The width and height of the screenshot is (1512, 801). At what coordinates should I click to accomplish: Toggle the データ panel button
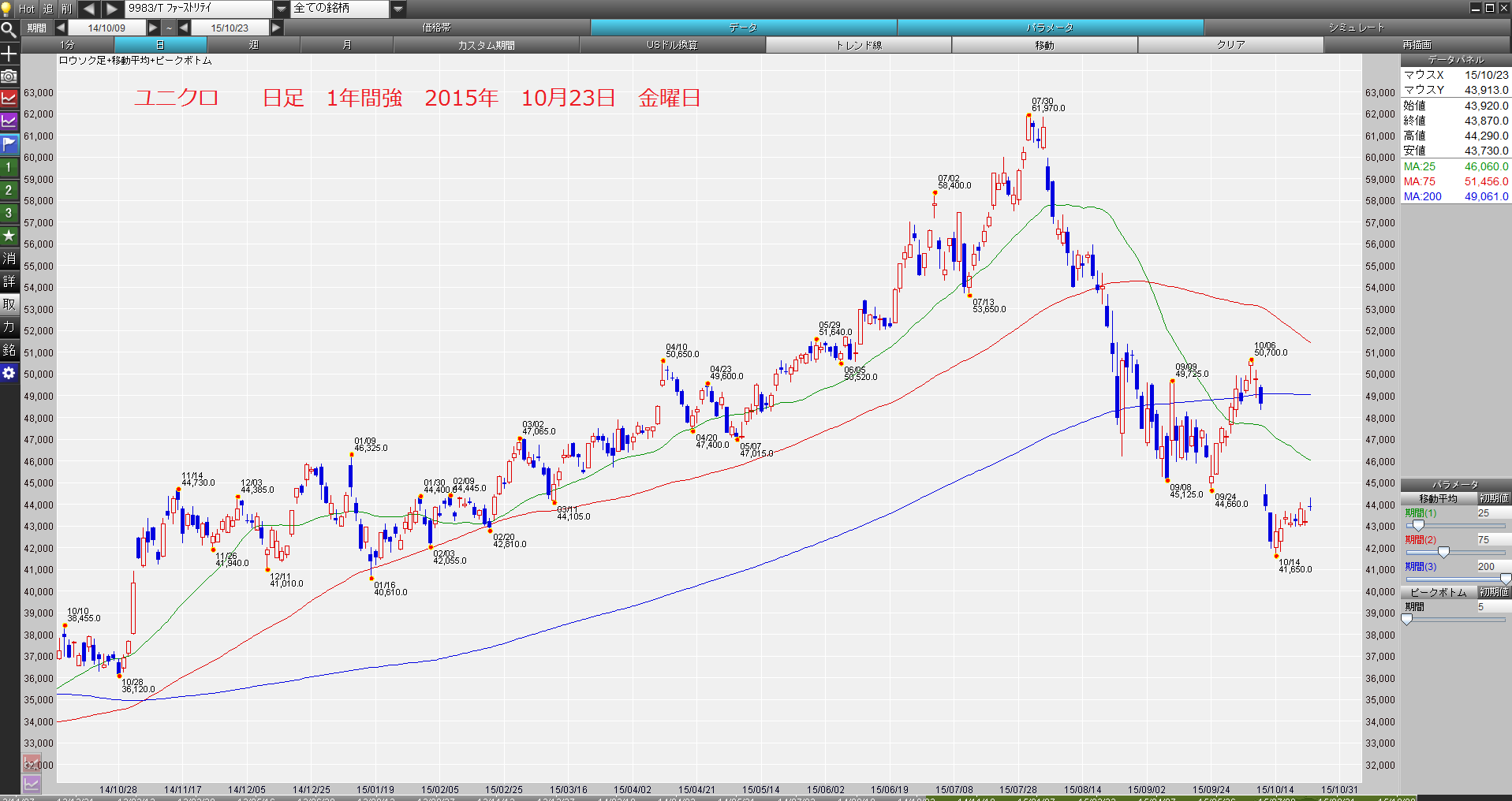tap(743, 28)
